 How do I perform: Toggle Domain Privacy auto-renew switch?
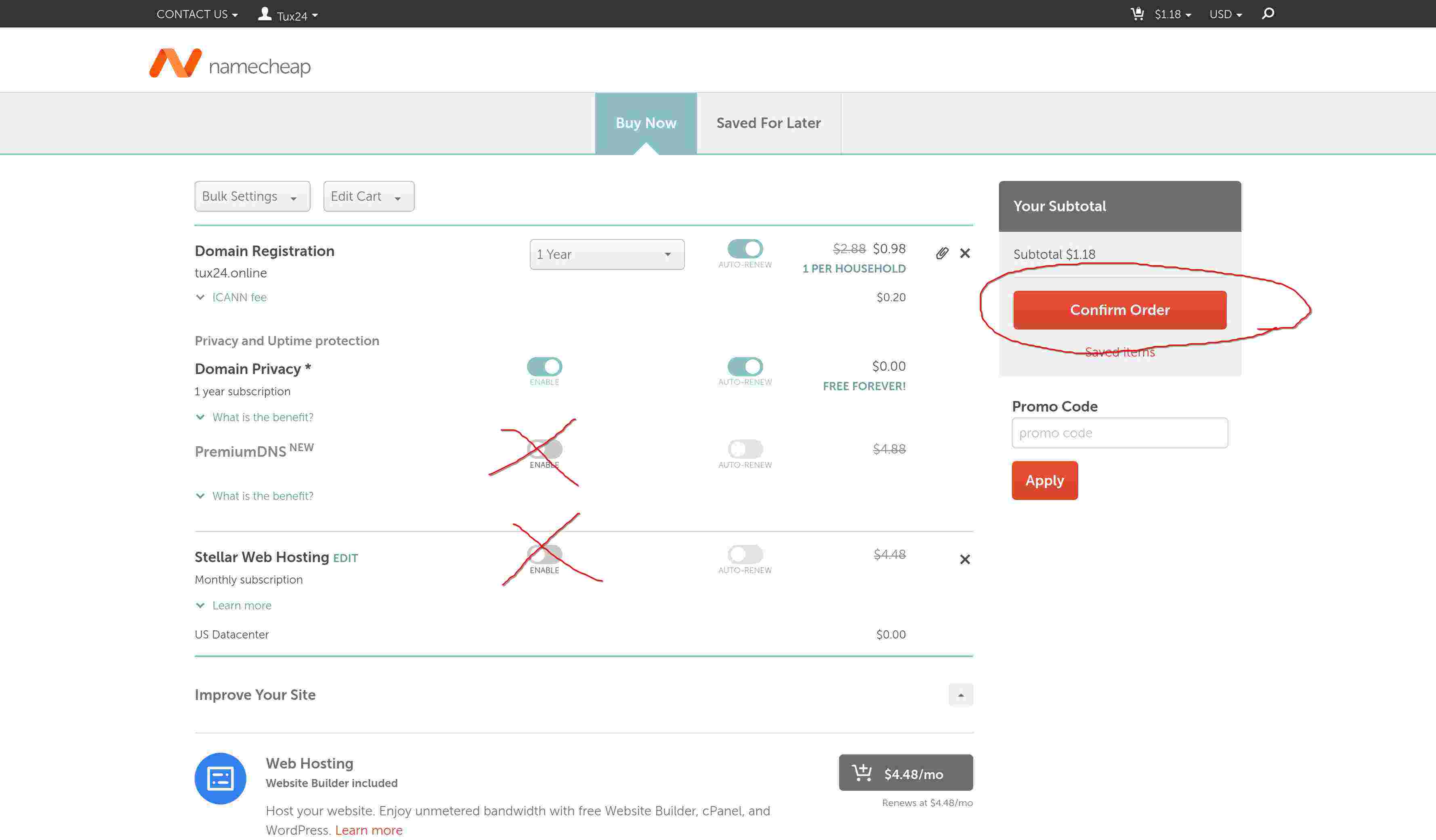(x=745, y=366)
